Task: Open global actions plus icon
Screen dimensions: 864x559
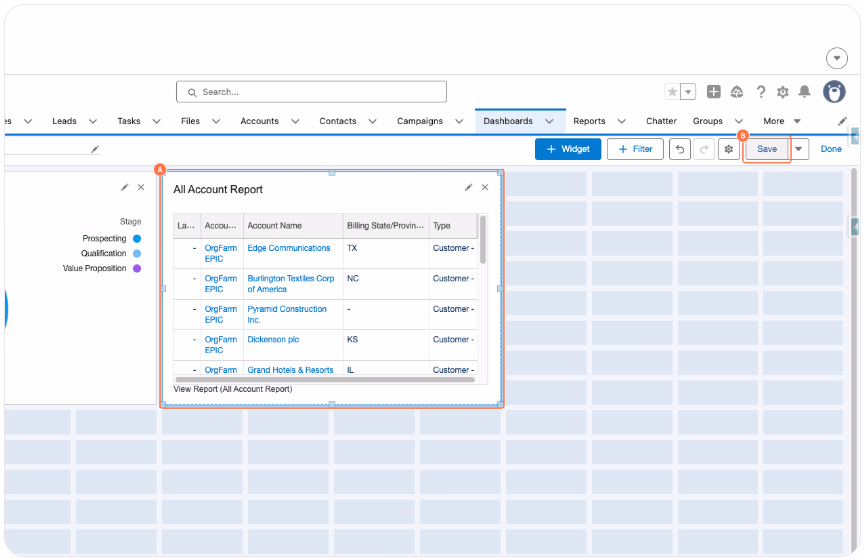Action: click(x=714, y=92)
